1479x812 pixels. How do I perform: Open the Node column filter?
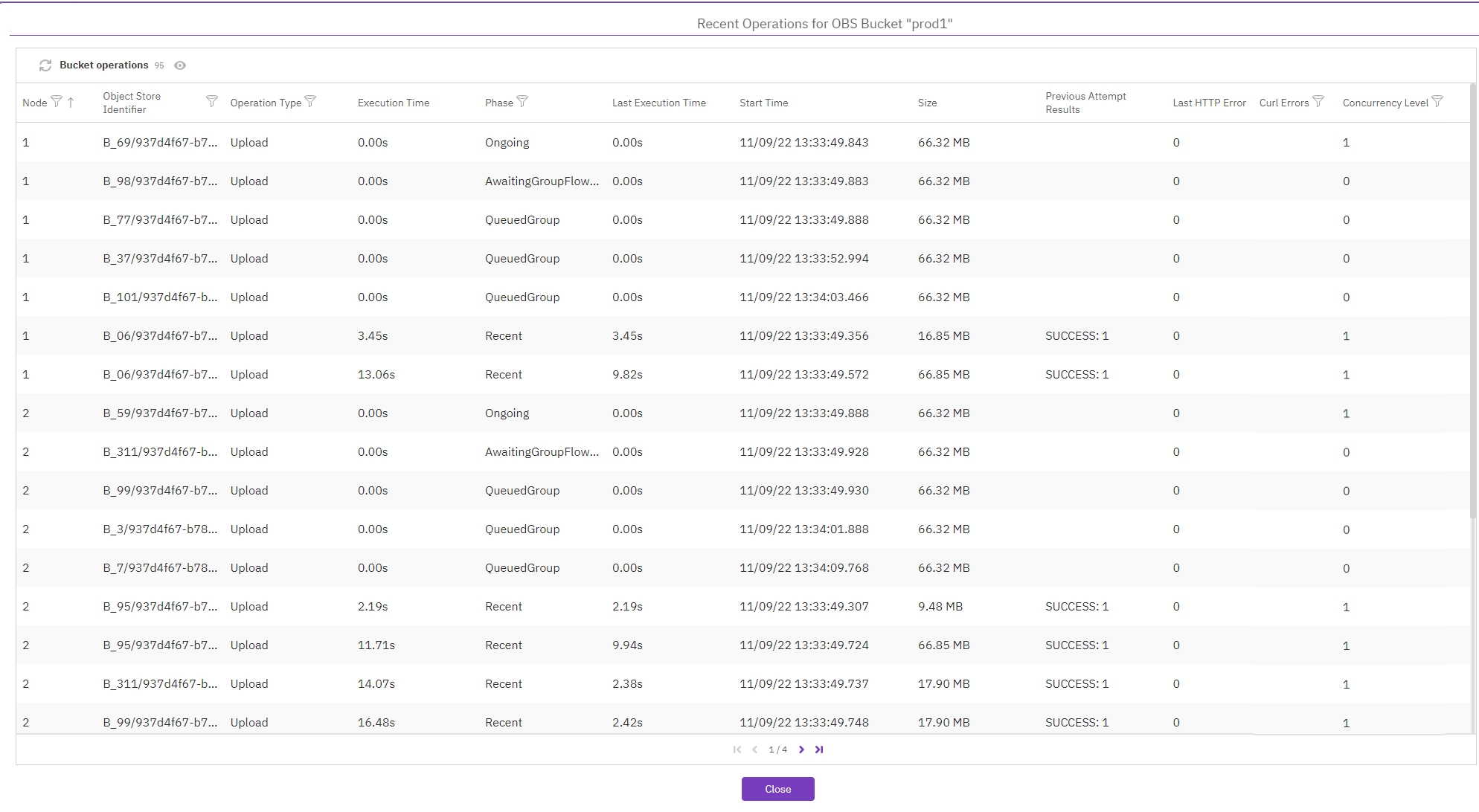pyautogui.click(x=57, y=102)
